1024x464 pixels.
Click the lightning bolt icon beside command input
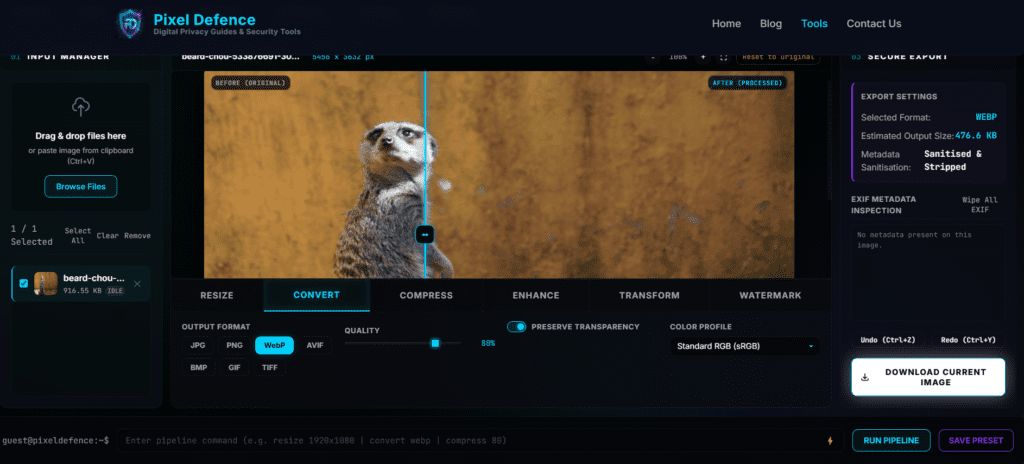[x=830, y=440]
